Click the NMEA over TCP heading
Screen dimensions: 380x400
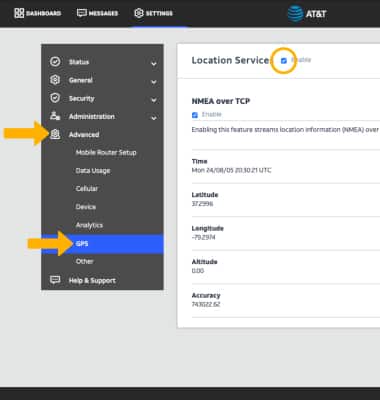221,101
